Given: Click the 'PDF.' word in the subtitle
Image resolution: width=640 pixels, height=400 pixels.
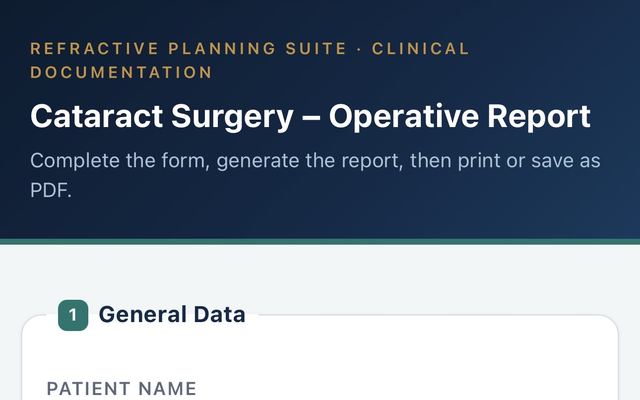Looking at the screenshot, I should tap(51, 190).
